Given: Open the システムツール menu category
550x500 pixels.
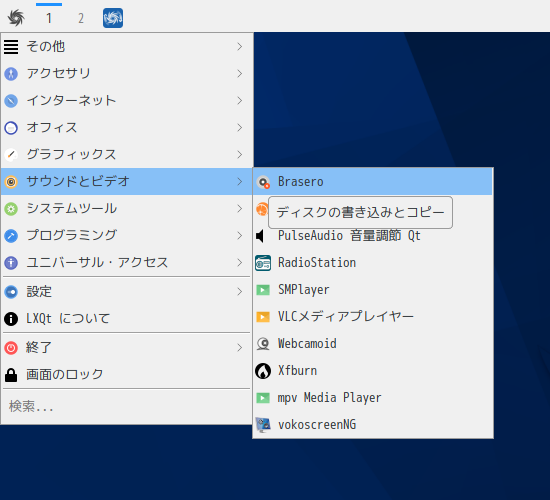Looking at the screenshot, I should (x=127, y=209).
